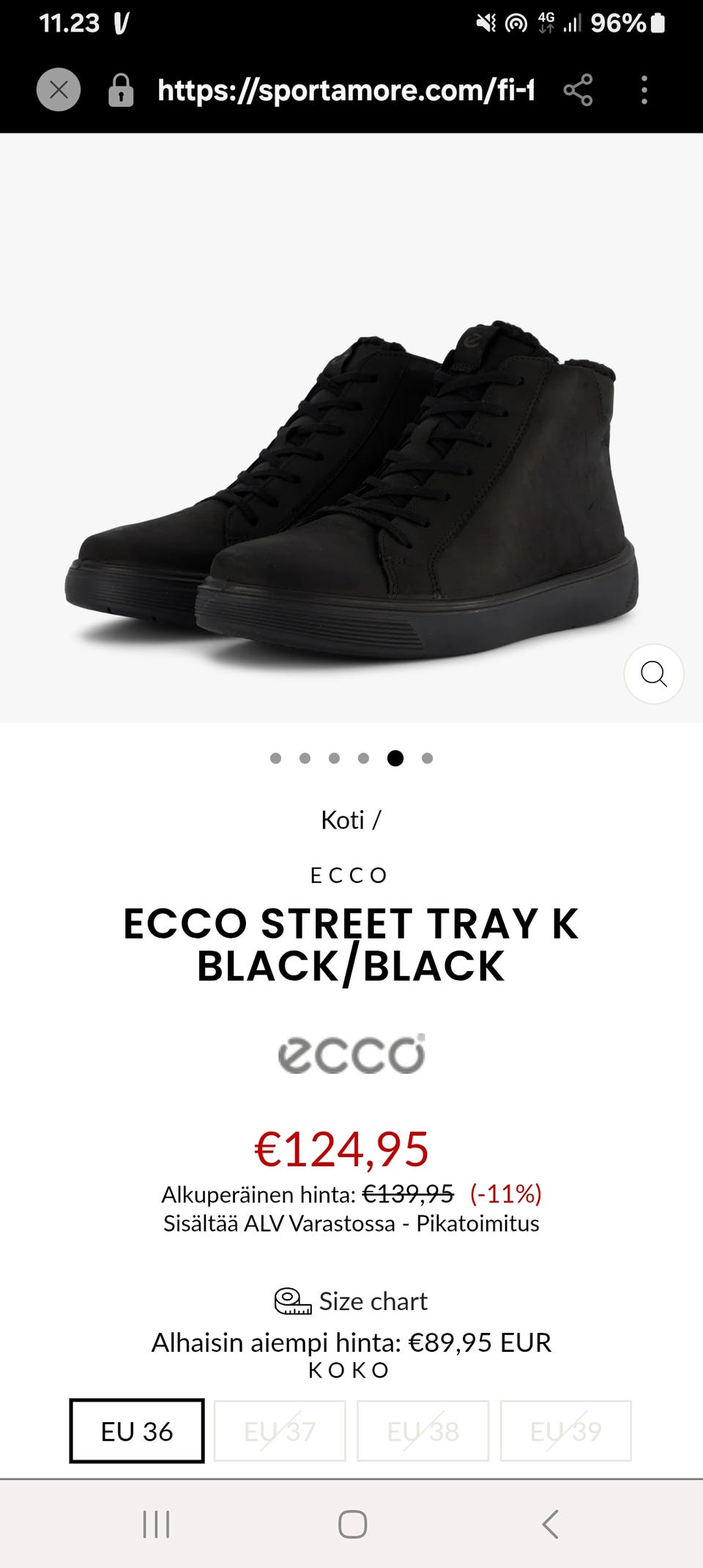This screenshot has width=703, height=1568.
Task: Tap the Android recent apps icon
Action: tap(156, 1524)
